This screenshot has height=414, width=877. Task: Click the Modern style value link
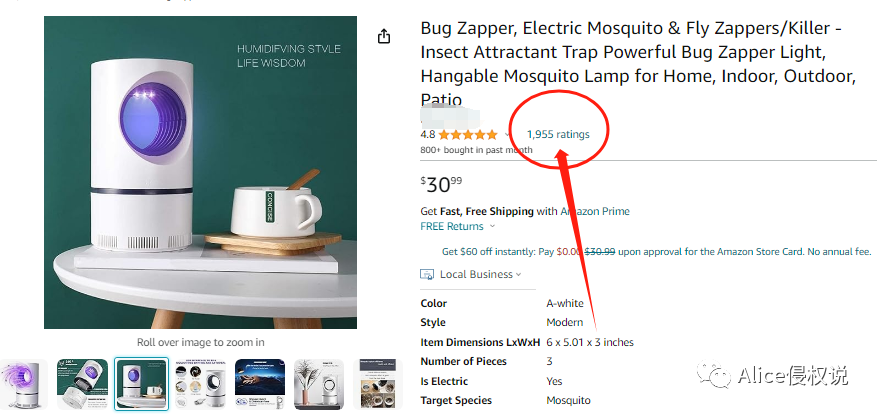point(564,322)
